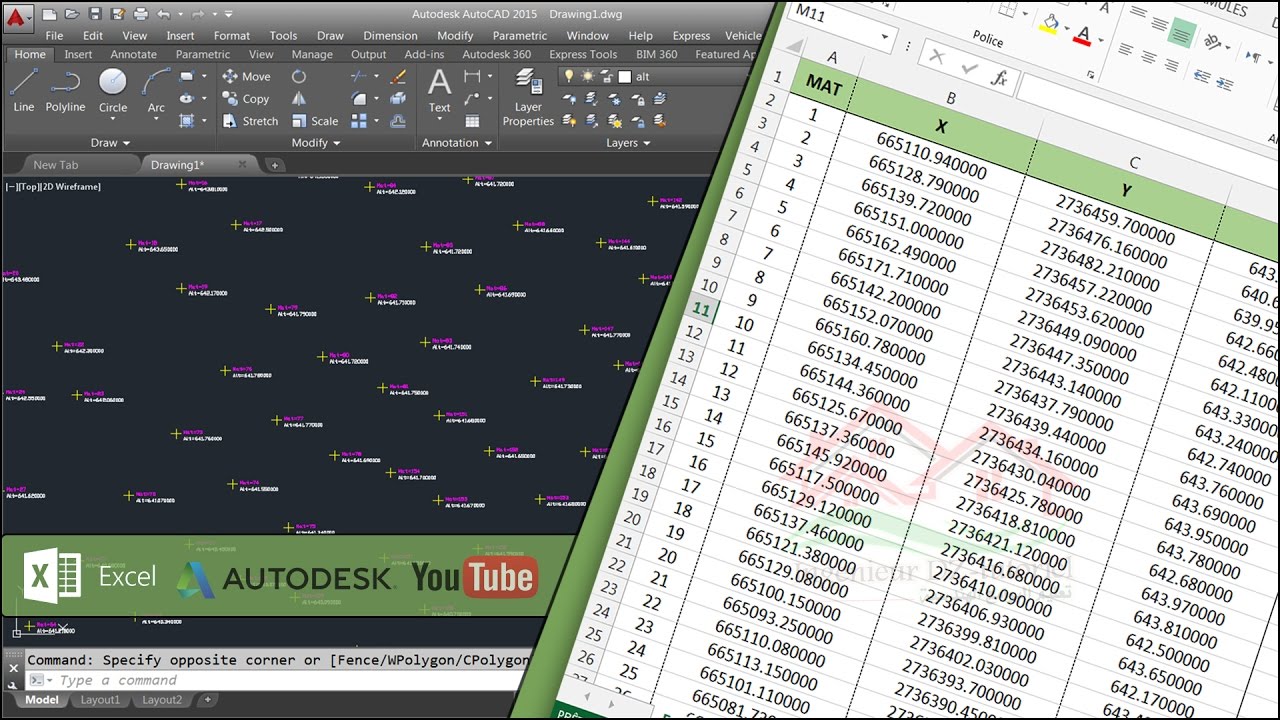This screenshot has width=1280, height=720.
Task: Click Excel confirm entry checkmark icon
Action: click(968, 67)
